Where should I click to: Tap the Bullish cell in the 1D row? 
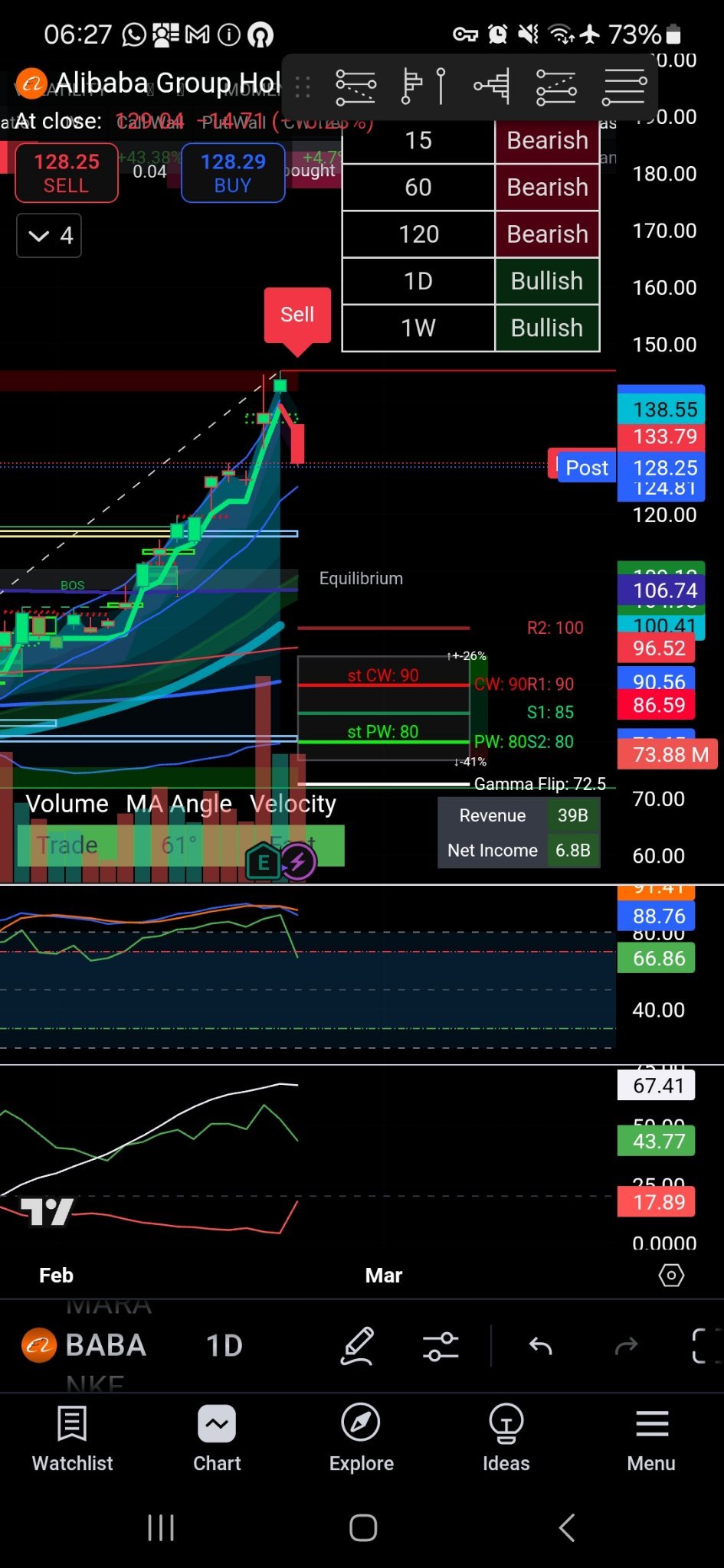547,281
